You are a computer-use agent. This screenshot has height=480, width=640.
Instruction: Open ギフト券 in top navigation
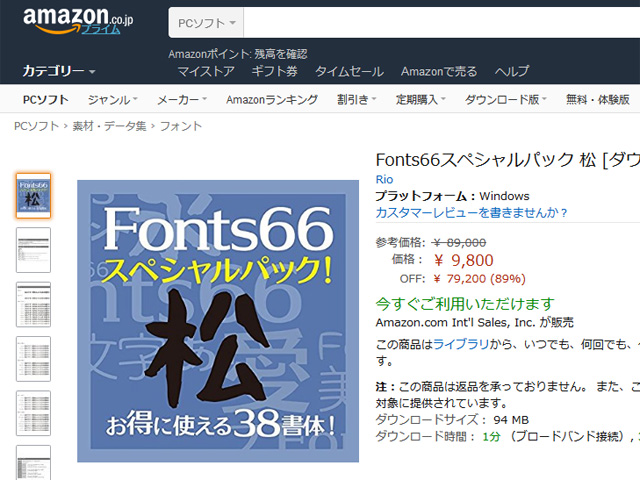coord(274,71)
